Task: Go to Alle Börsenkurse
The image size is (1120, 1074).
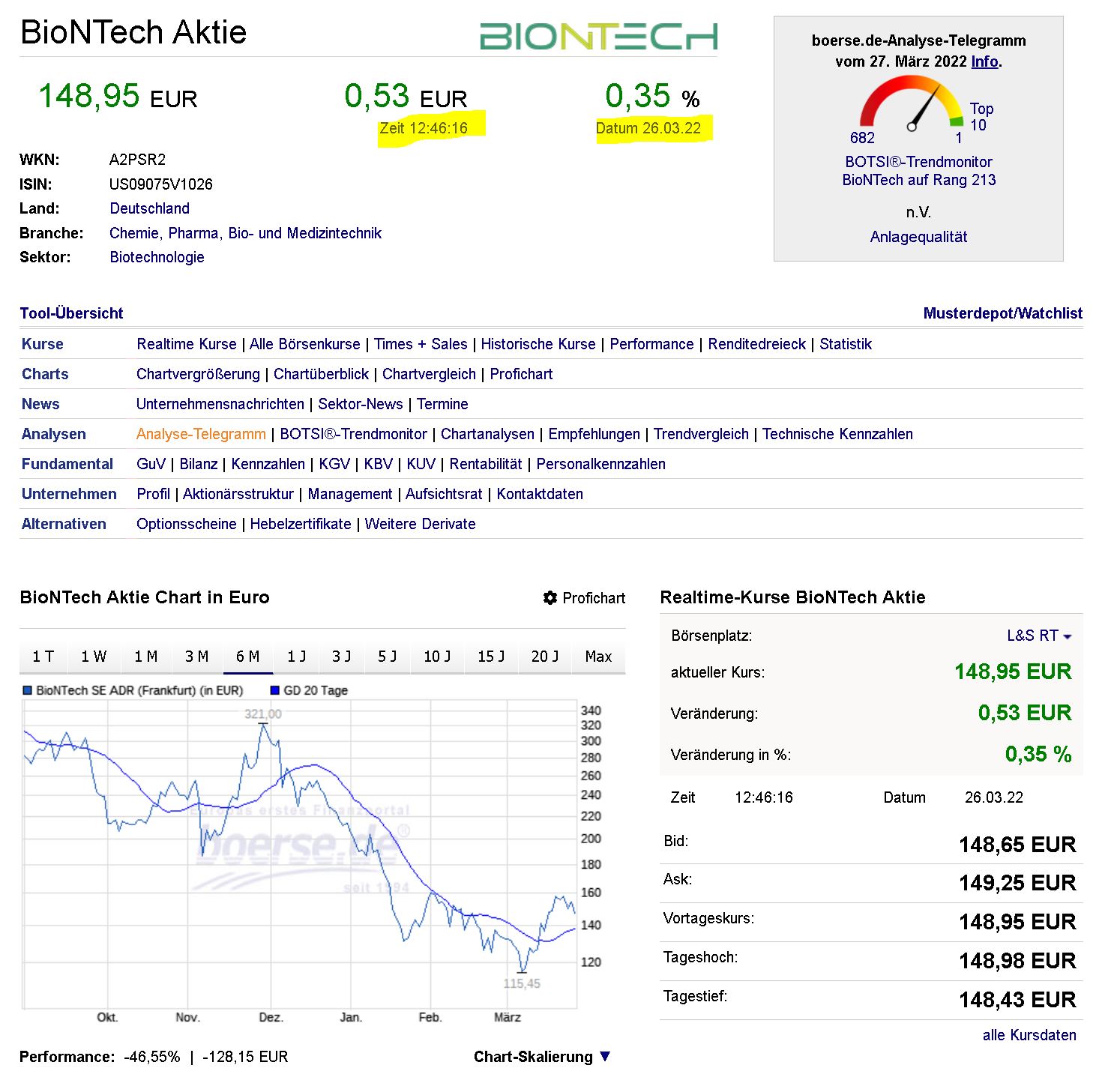Action: click(304, 344)
